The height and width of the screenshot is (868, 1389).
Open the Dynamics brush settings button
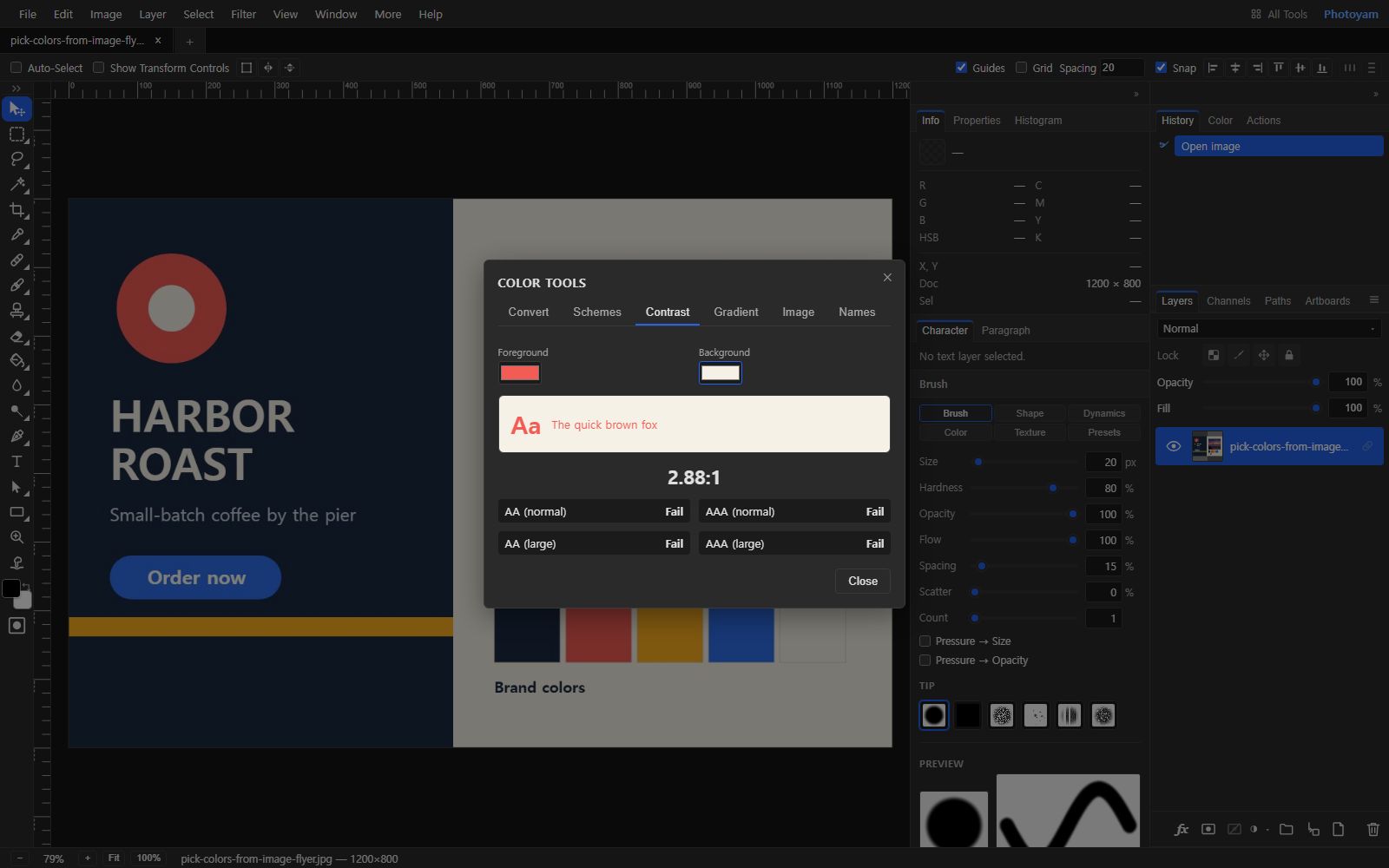(x=1103, y=413)
